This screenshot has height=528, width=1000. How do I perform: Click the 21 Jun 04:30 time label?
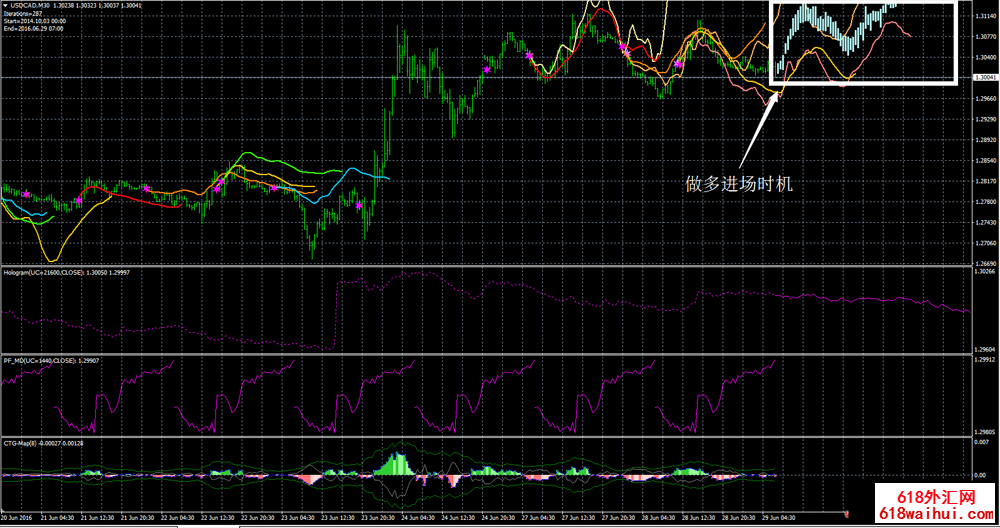(x=55, y=518)
